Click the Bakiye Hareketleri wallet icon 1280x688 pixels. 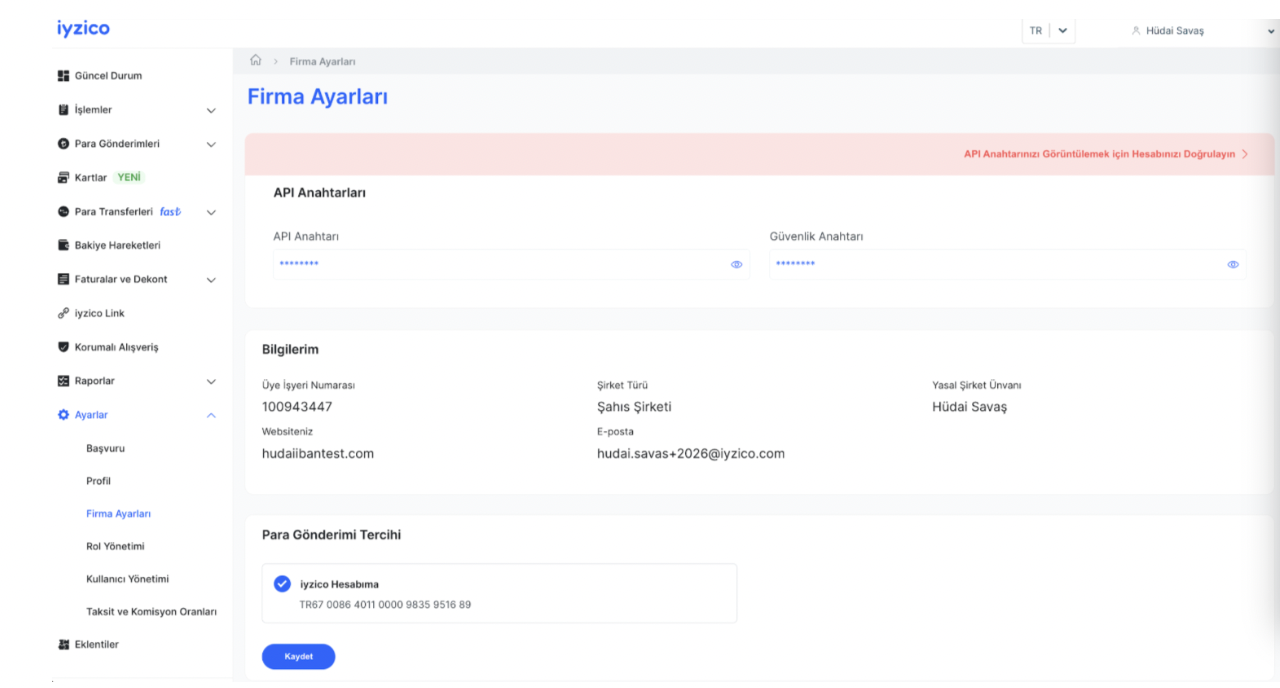tap(64, 245)
